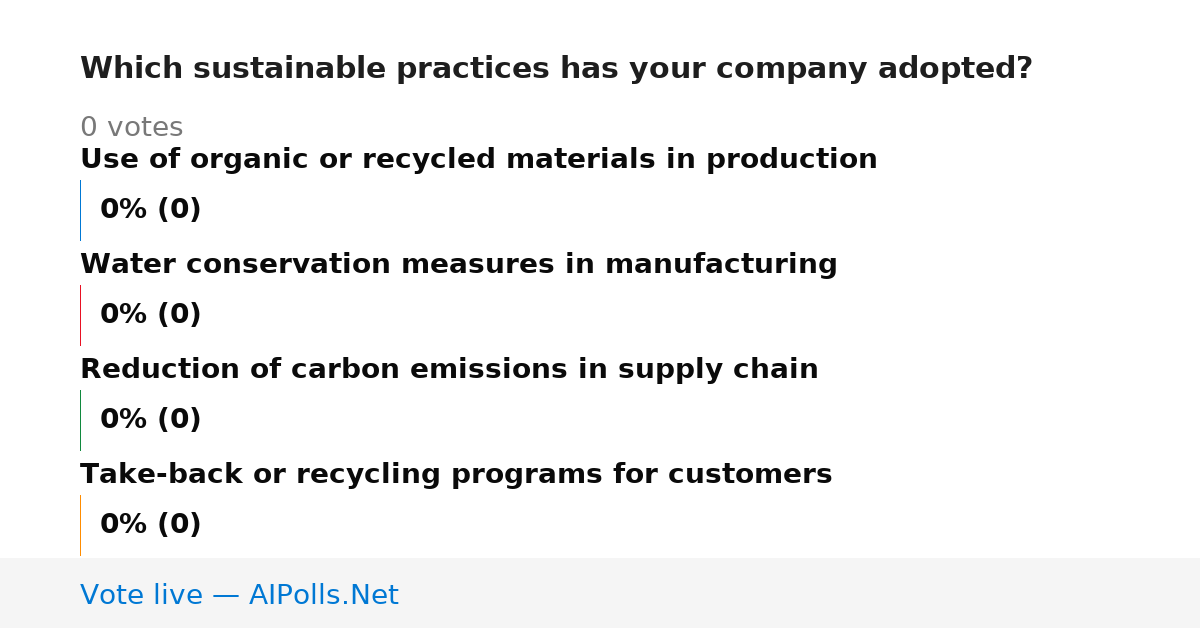
Task: Click the gray footer bar area
Action: coord(600,593)
